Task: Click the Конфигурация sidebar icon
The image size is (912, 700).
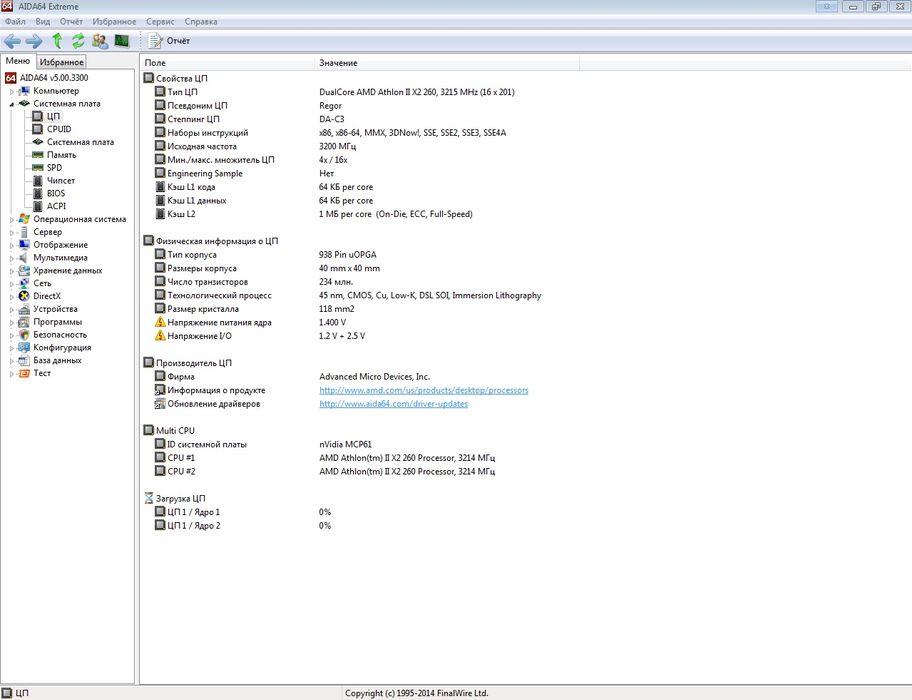Action: click(24, 348)
